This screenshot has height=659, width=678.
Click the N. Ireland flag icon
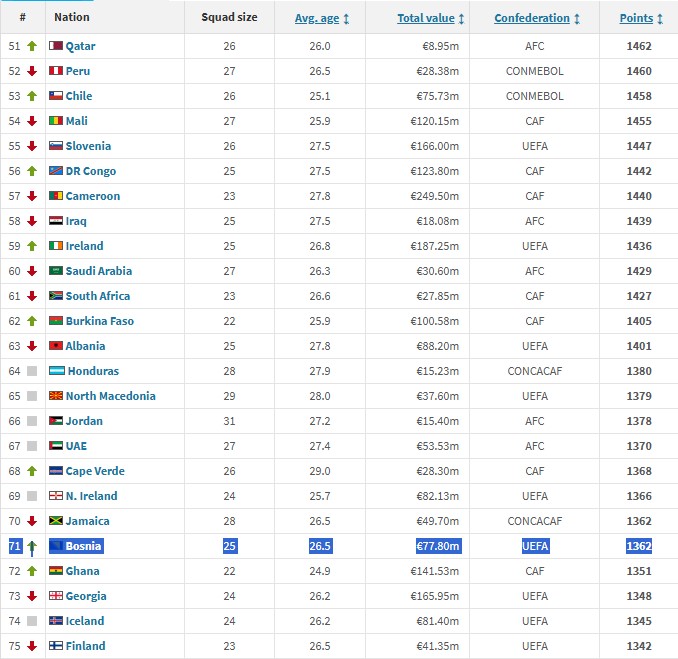pyautogui.click(x=56, y=496)
